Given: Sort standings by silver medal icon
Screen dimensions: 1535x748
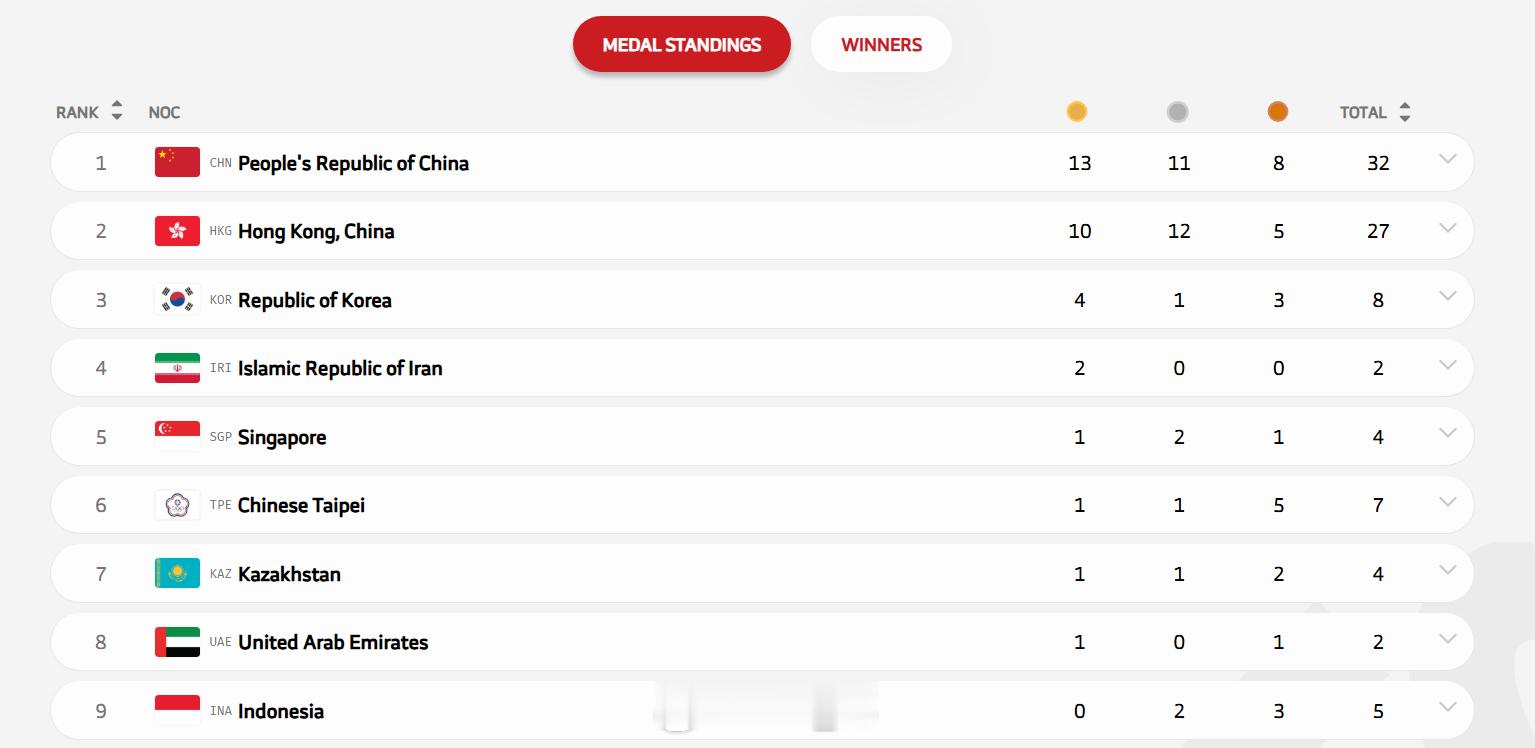Looking at the screenshot, I should [x=1178, y=112].
